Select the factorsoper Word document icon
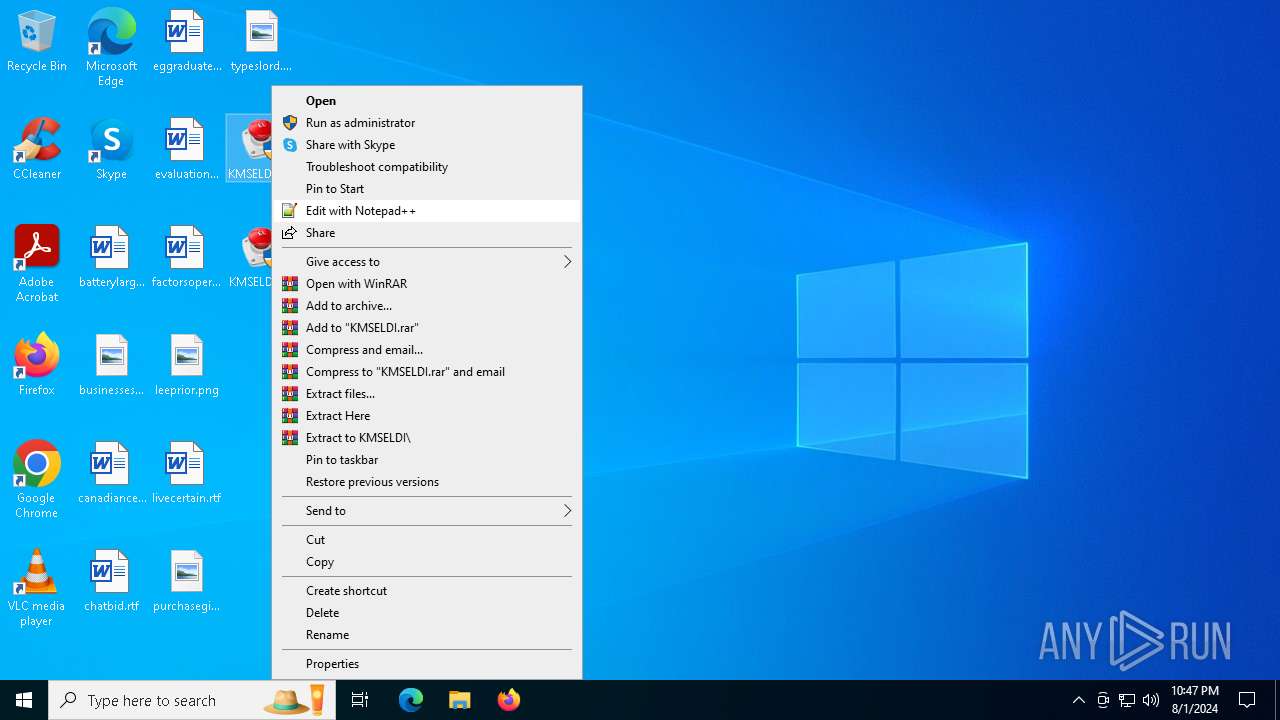This screenshot has width=1280, height=720. tap(186, 258)
